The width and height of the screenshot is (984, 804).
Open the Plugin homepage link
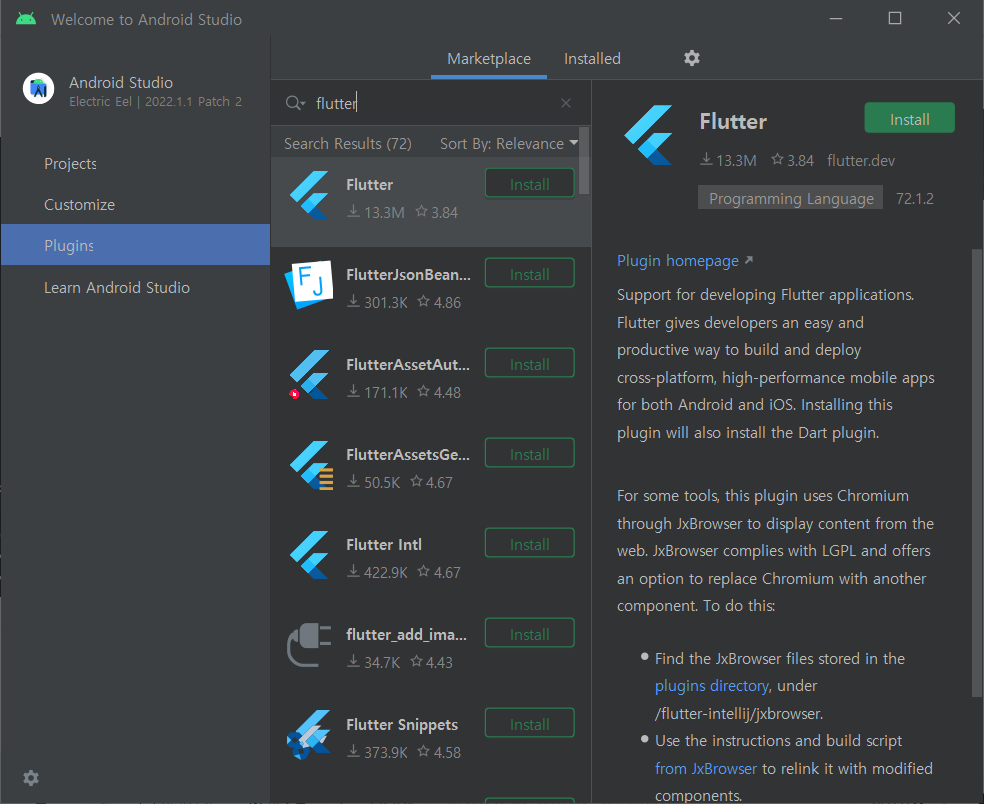678,260
